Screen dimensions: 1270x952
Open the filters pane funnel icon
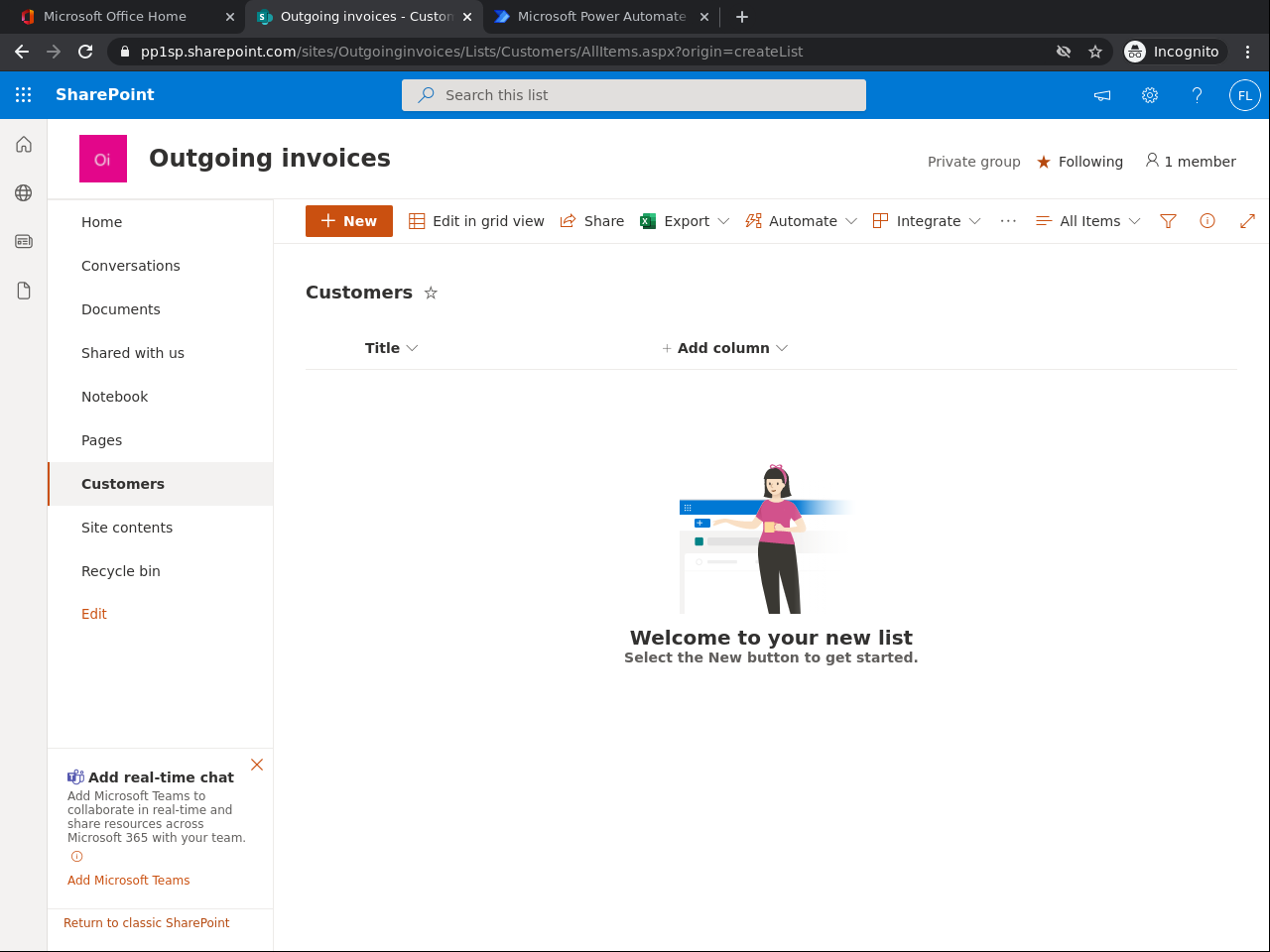tap(1168, 221)
